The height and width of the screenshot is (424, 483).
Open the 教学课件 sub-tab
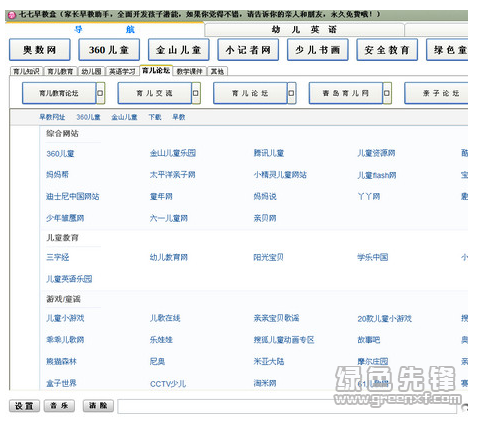pyautogui.click(x=190, y=71)
